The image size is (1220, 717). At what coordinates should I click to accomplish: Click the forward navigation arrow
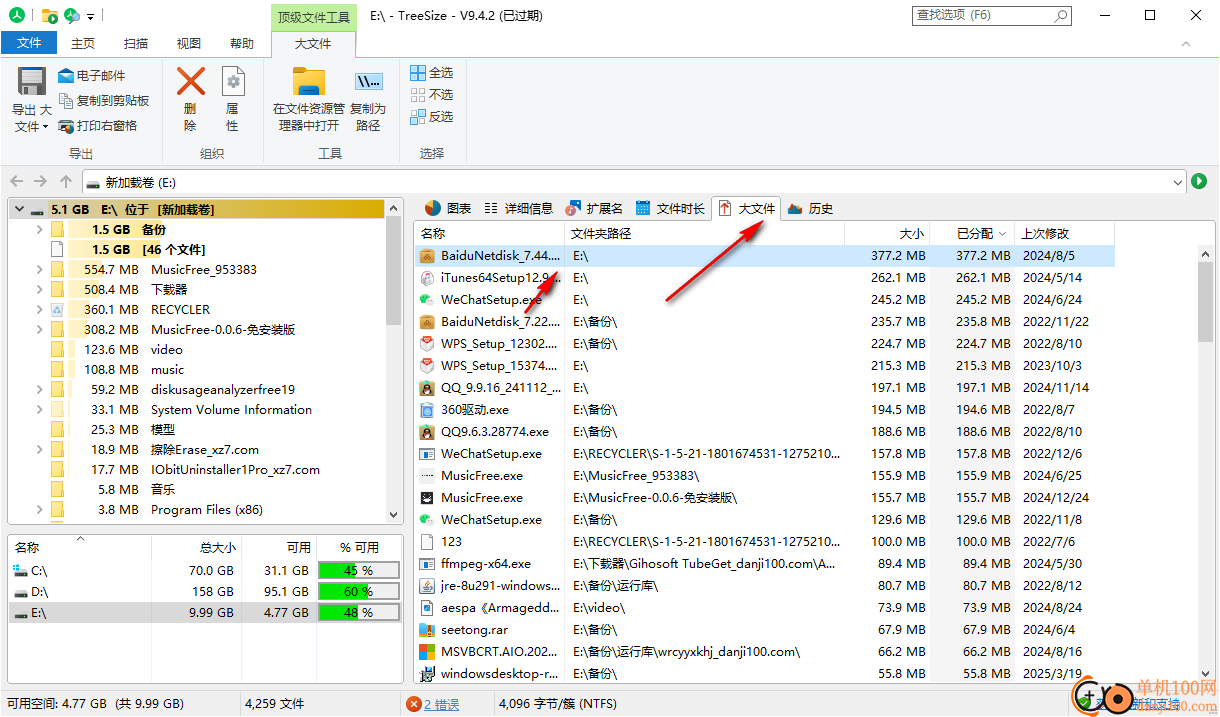click(x=40, y=182)
